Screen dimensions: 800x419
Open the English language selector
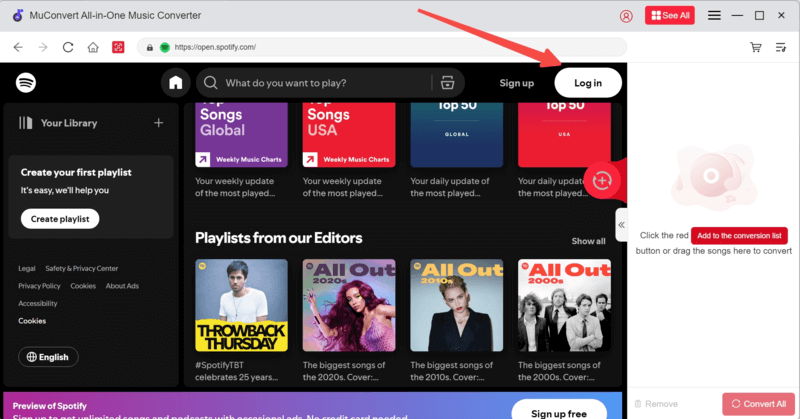pos(48,357)
